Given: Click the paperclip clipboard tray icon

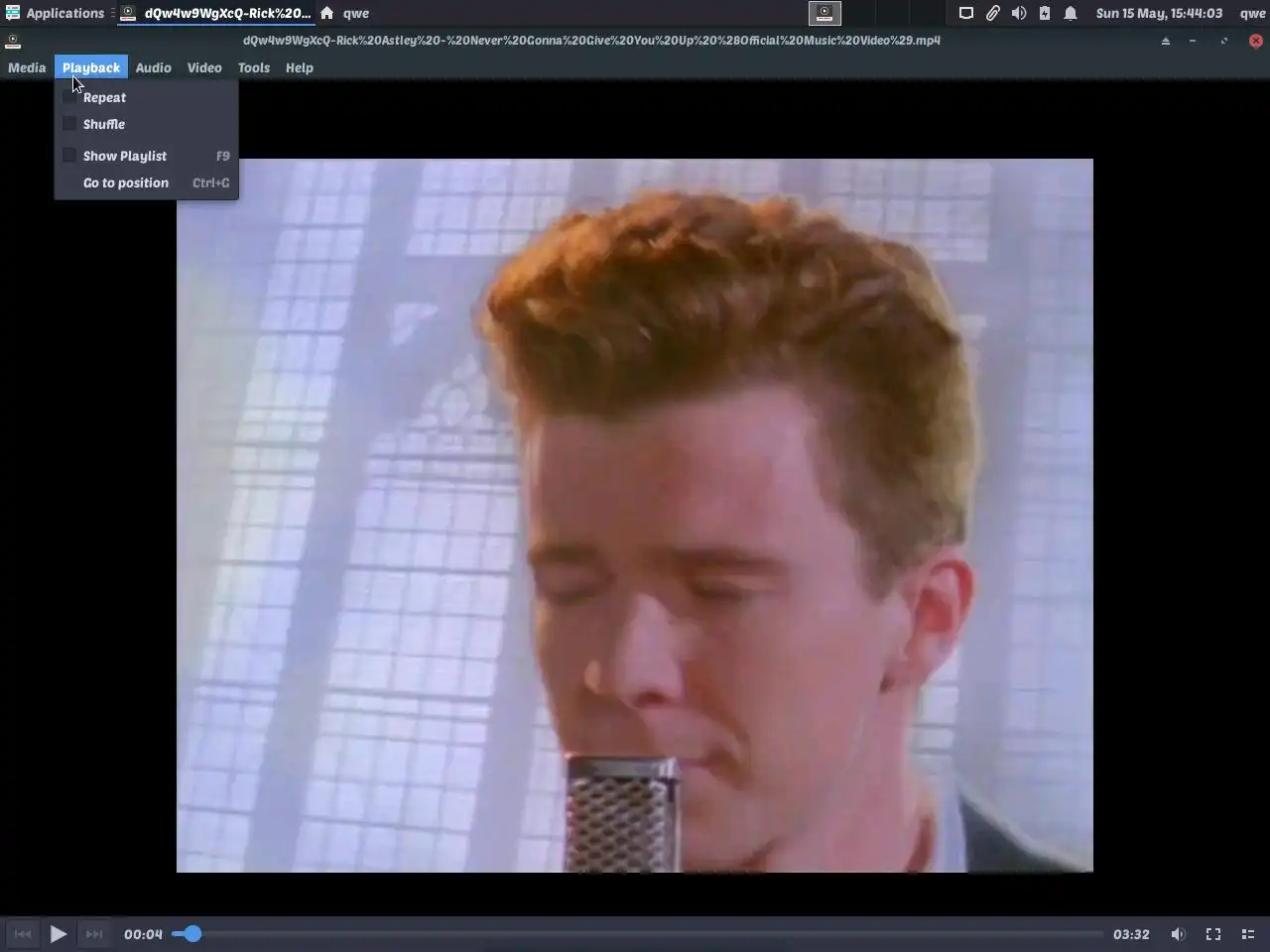Looking at the screenshot, I should coord(992,13).
